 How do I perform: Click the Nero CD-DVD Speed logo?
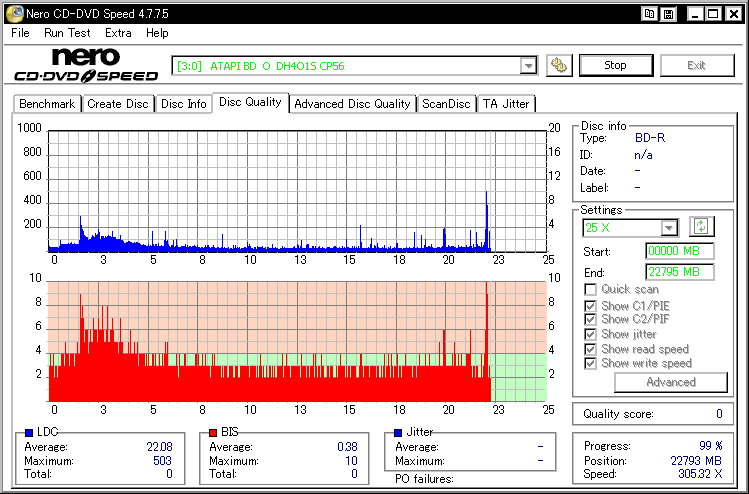click(x=86, y=64)
